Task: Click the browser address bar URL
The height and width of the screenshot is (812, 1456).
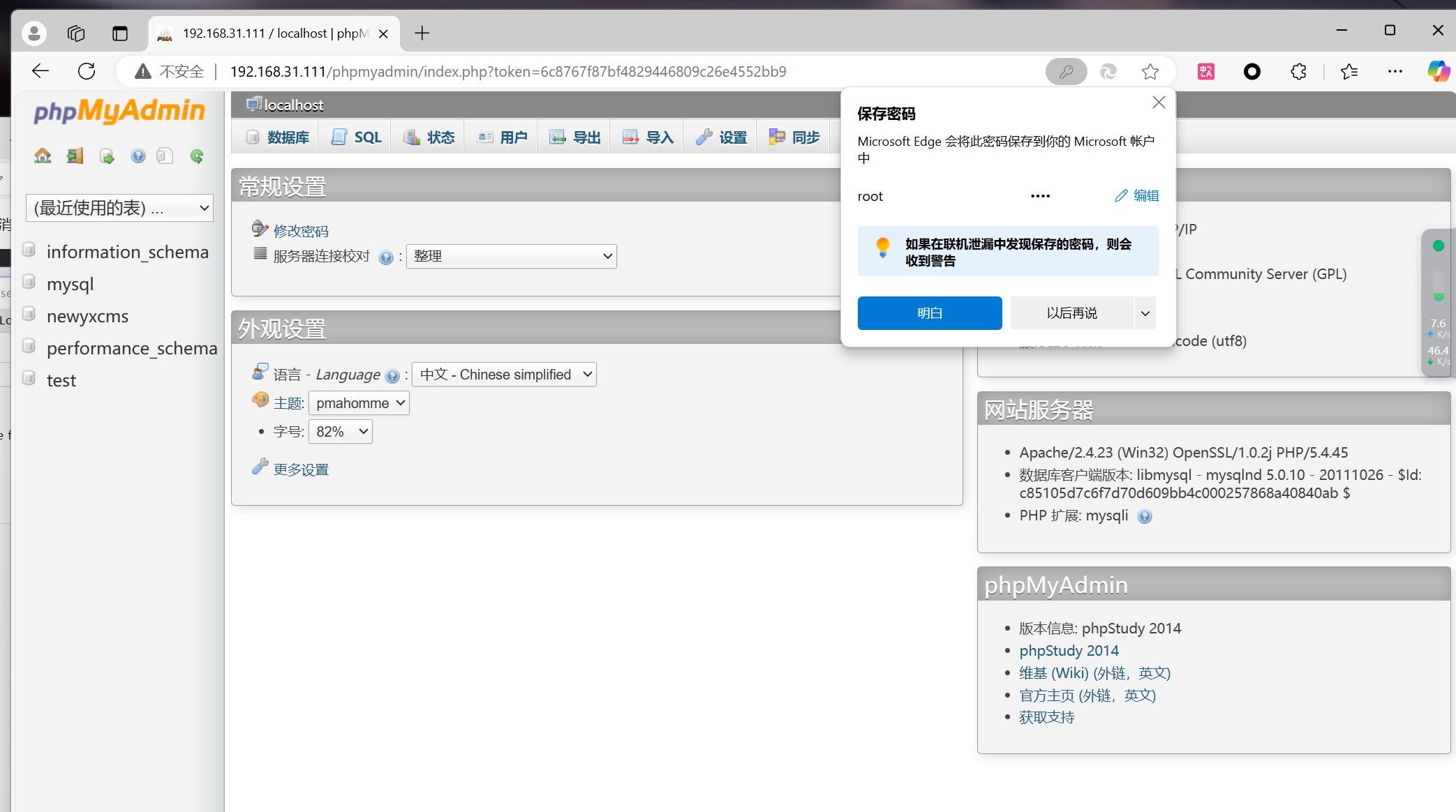Action: pyautogui.click(x=508, y=71)
